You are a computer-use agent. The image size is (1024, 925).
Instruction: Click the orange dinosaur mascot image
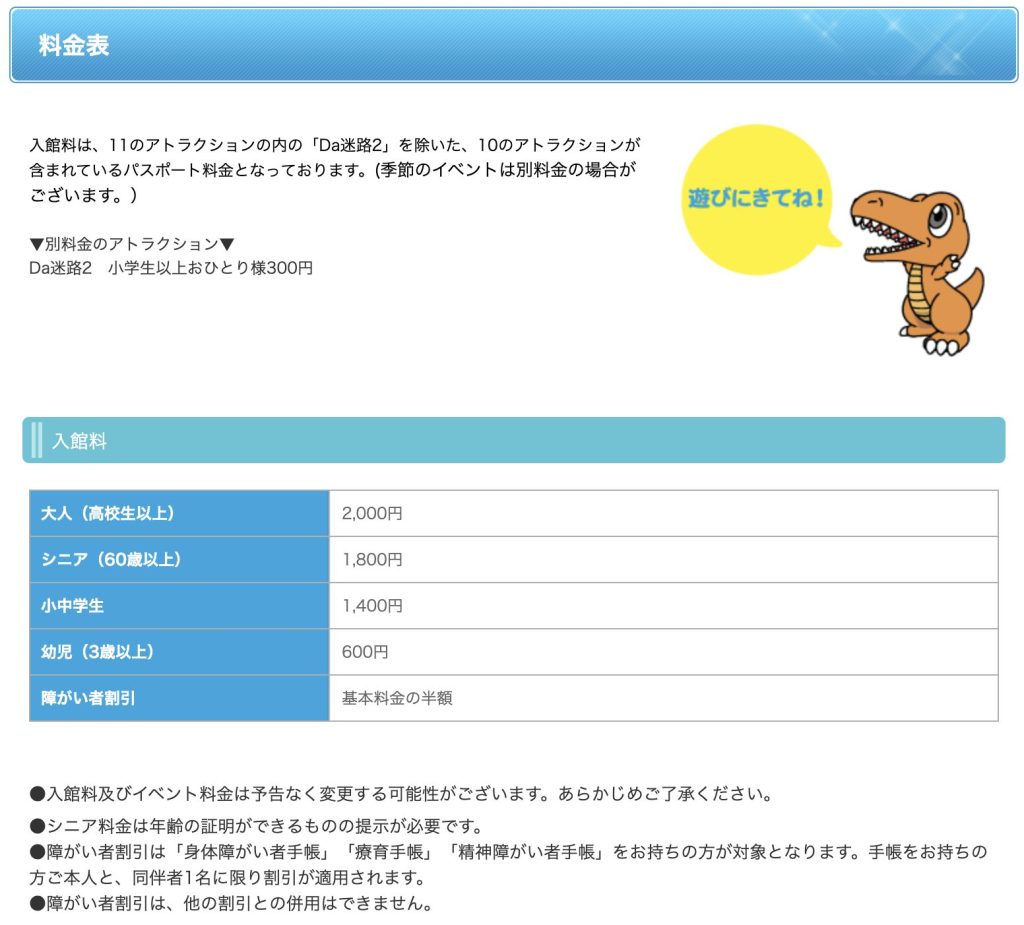(x=920, y=267)
